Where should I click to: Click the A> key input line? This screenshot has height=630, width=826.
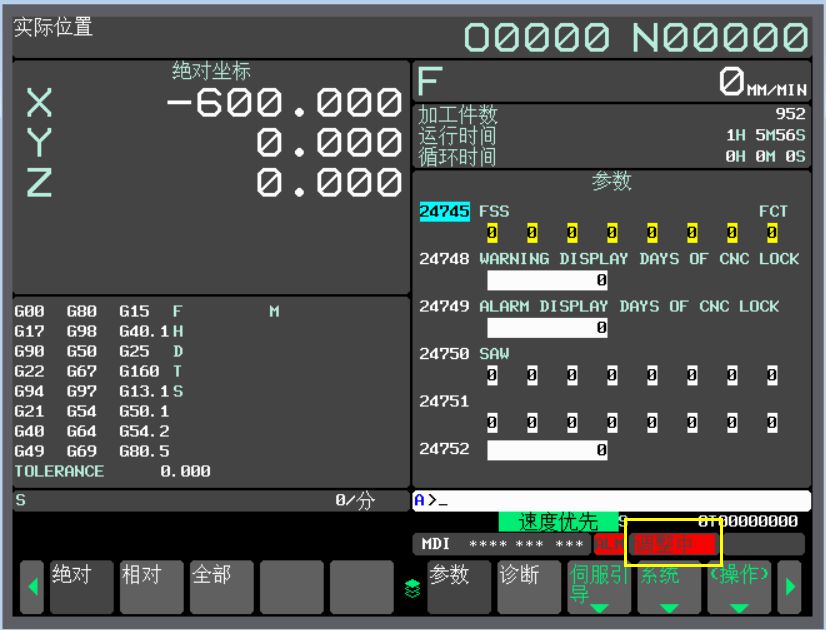611,500
